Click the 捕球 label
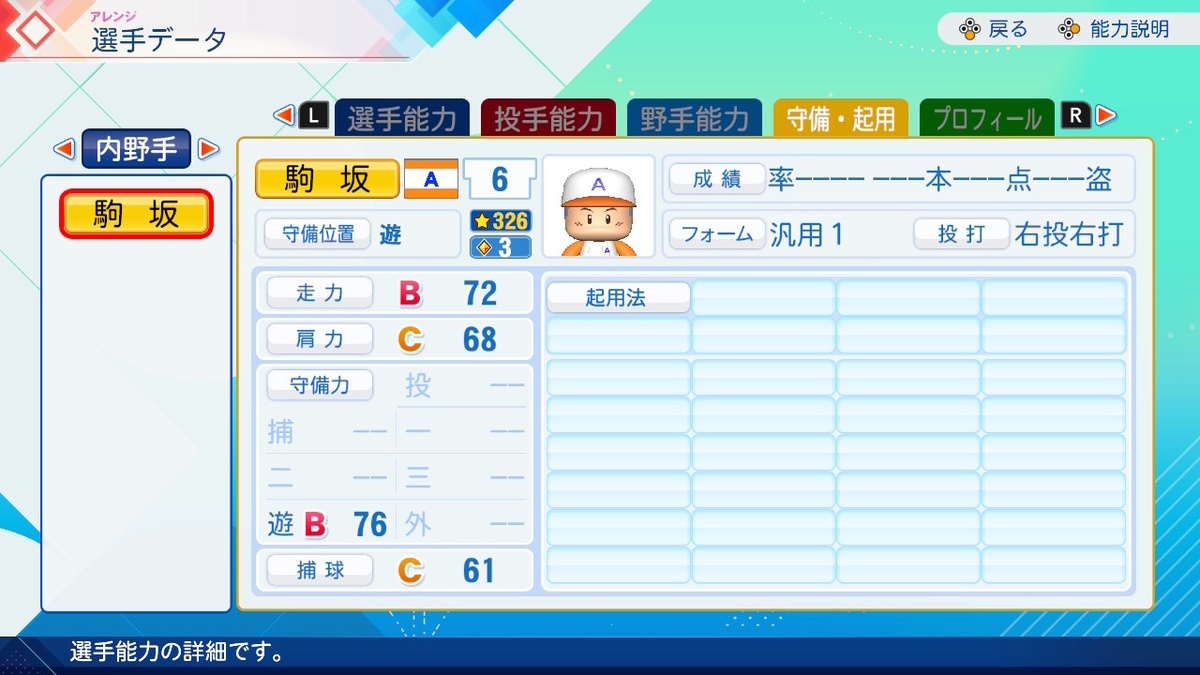Image resolution: width=1200 pixels, height=675 pixels. [319, 570]
